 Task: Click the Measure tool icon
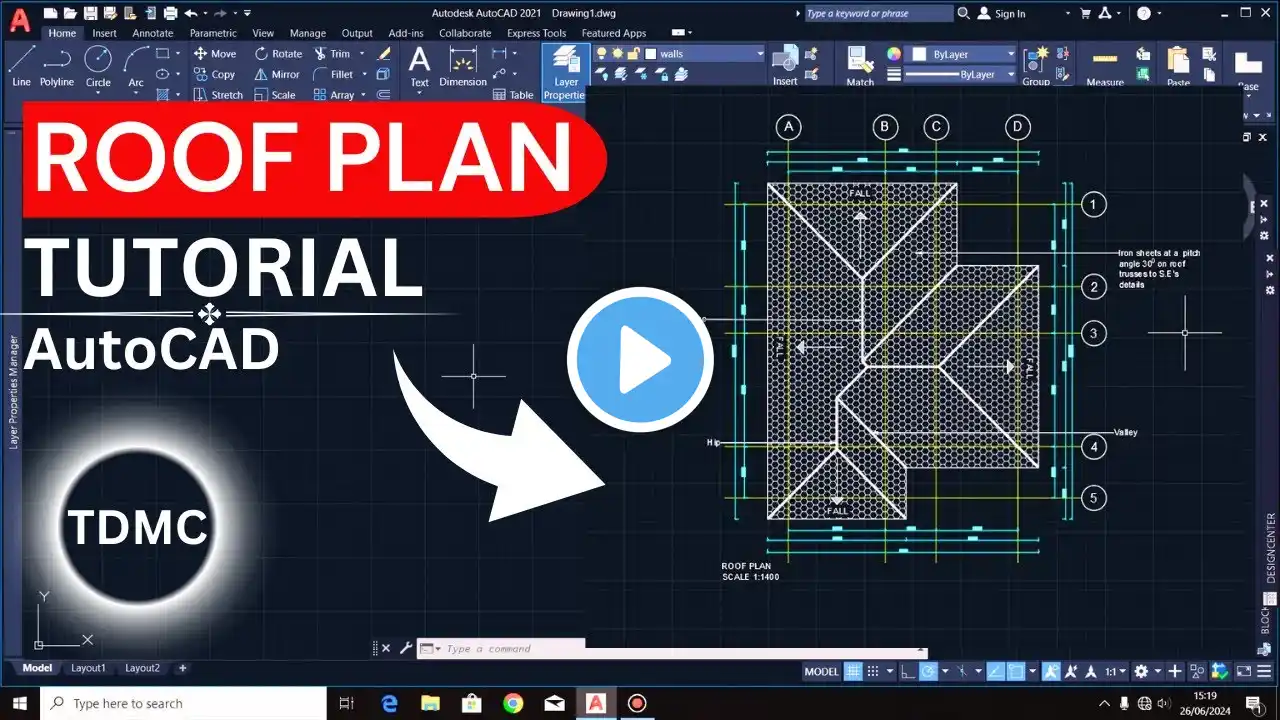[1105, 66]
